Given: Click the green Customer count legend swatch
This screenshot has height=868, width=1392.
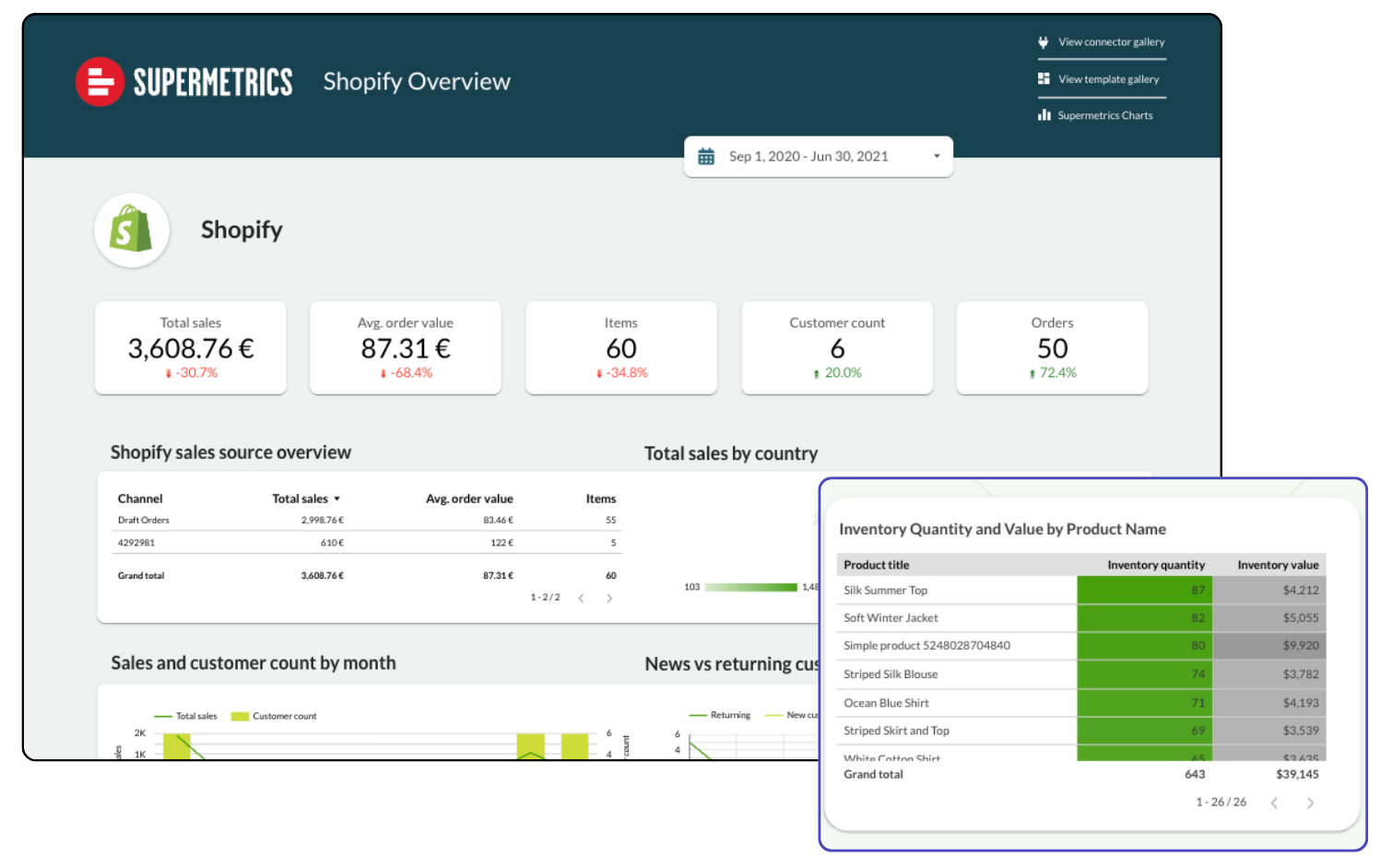Looking at the screenshot, I should click(240, 716).
